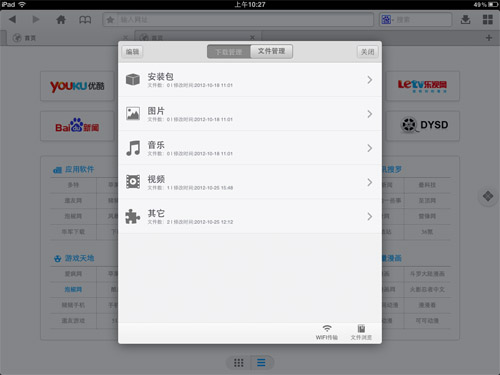Switch to grid view toggle at bottom
The image size is (500, 375).
(238, 363)
